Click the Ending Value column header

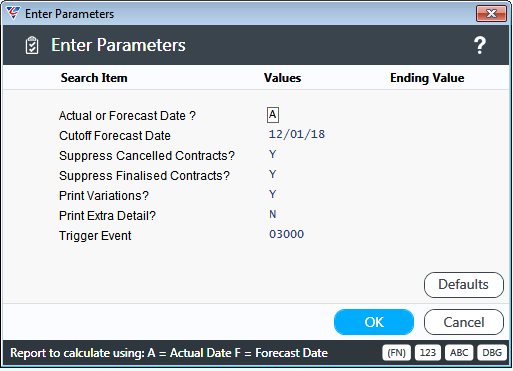(x=427, y=78)
